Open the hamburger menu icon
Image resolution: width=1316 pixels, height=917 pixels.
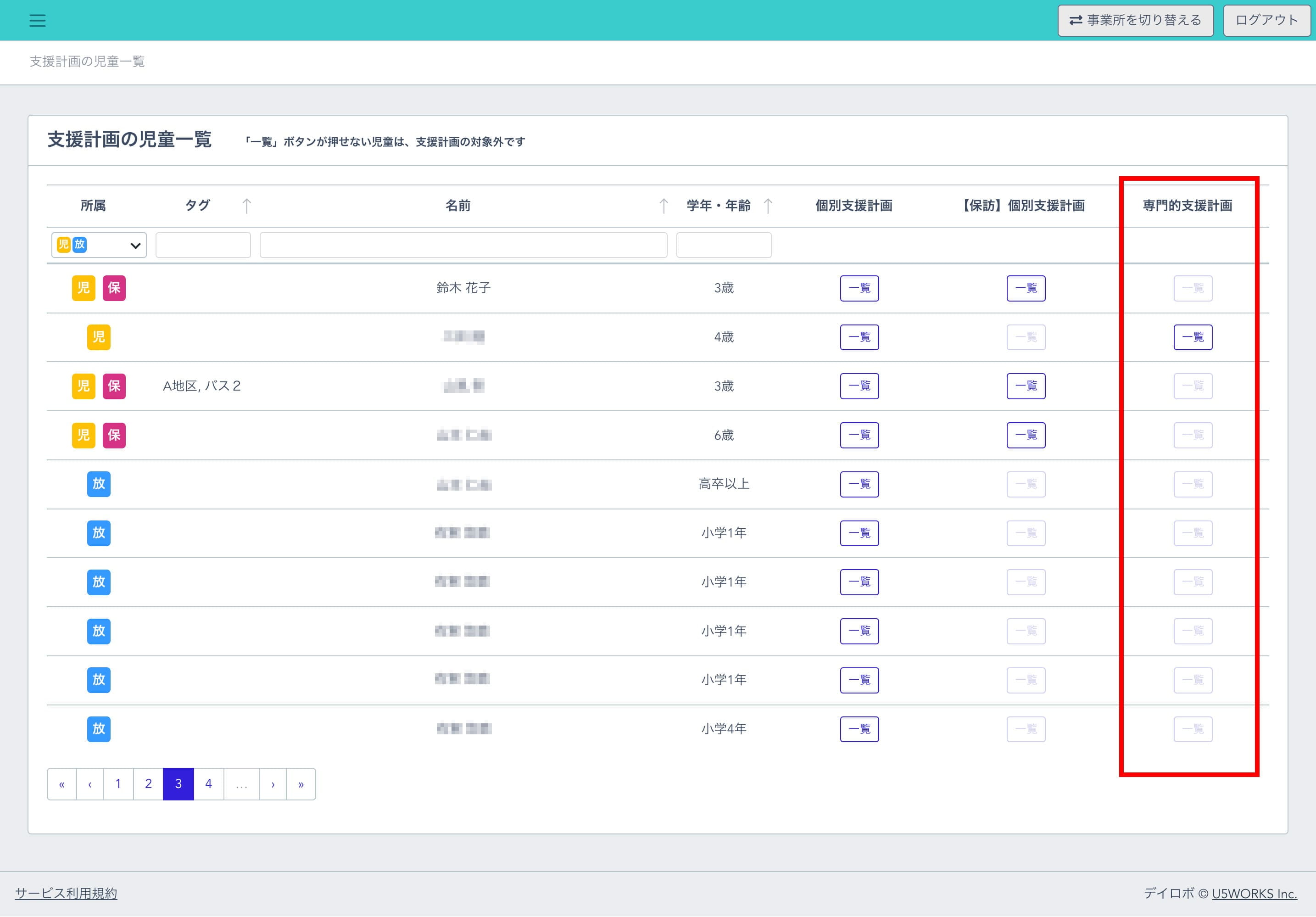[37, 21]
